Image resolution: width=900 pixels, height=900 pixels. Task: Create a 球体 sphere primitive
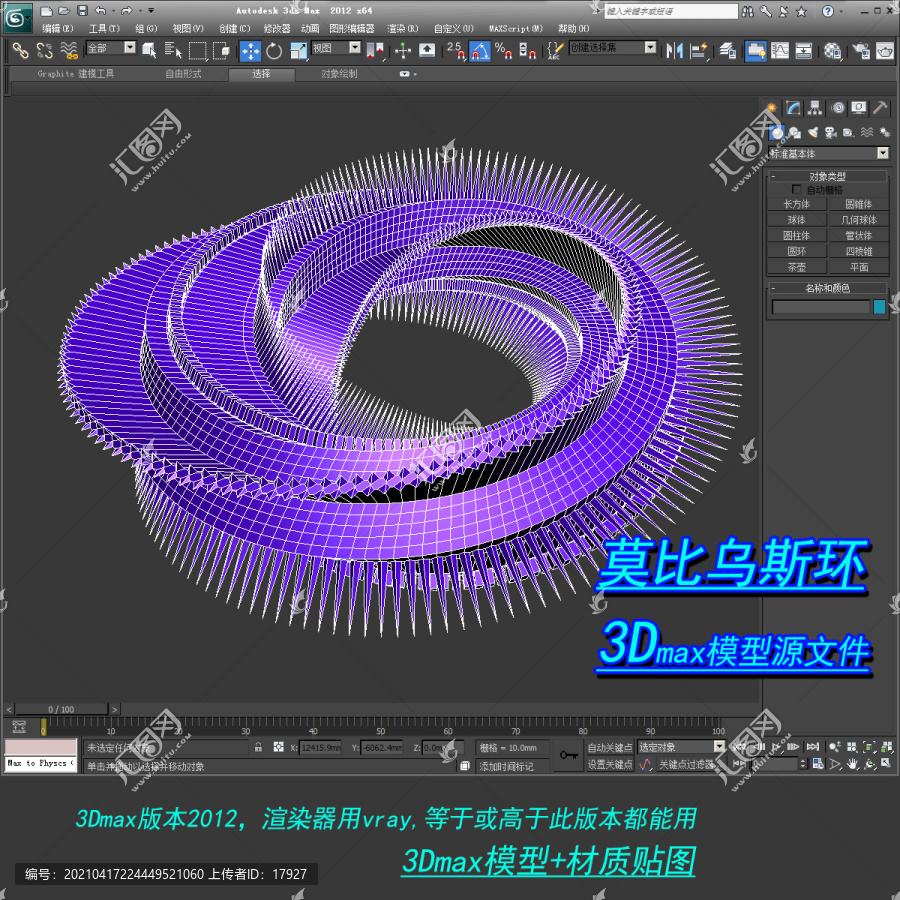click(796, 220)
